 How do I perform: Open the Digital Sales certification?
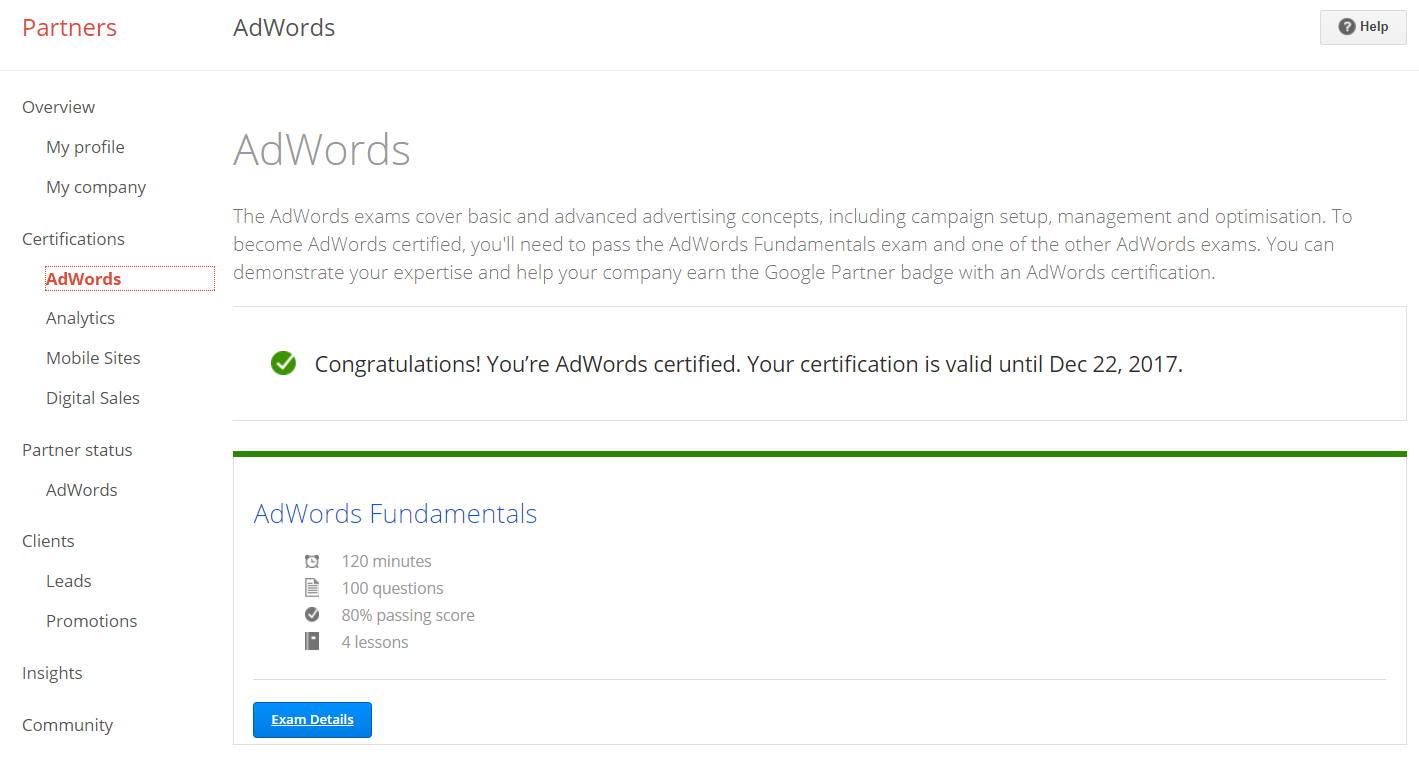pos(92,397)
